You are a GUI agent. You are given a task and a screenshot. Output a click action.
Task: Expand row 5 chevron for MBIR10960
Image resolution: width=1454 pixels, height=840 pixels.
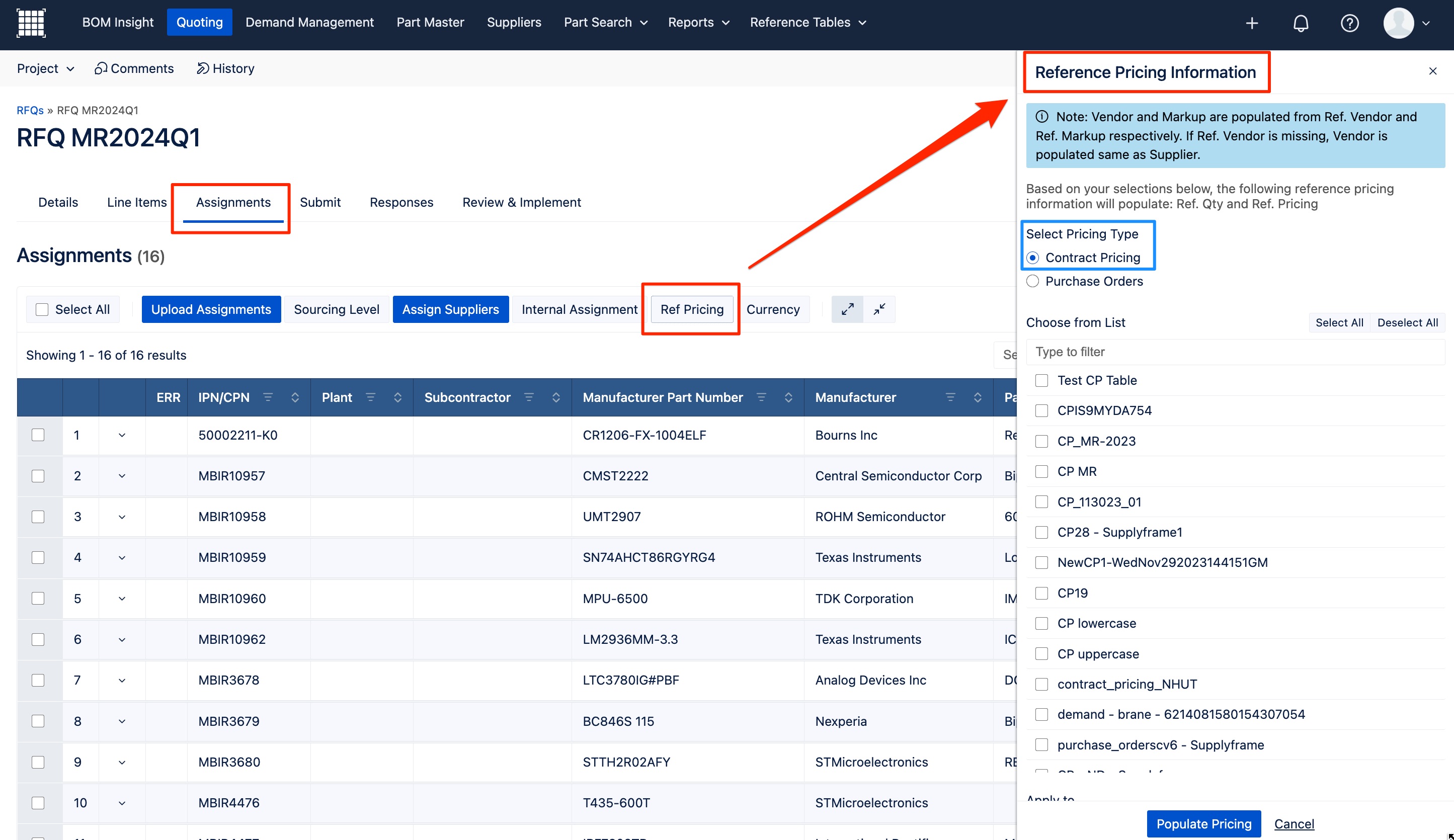coord(122,598)
